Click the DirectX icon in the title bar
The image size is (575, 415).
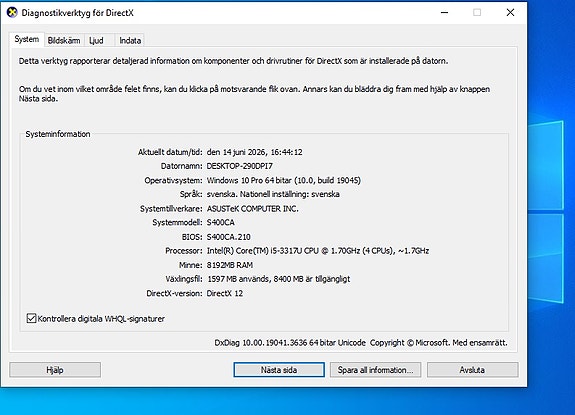coord(12,12)
